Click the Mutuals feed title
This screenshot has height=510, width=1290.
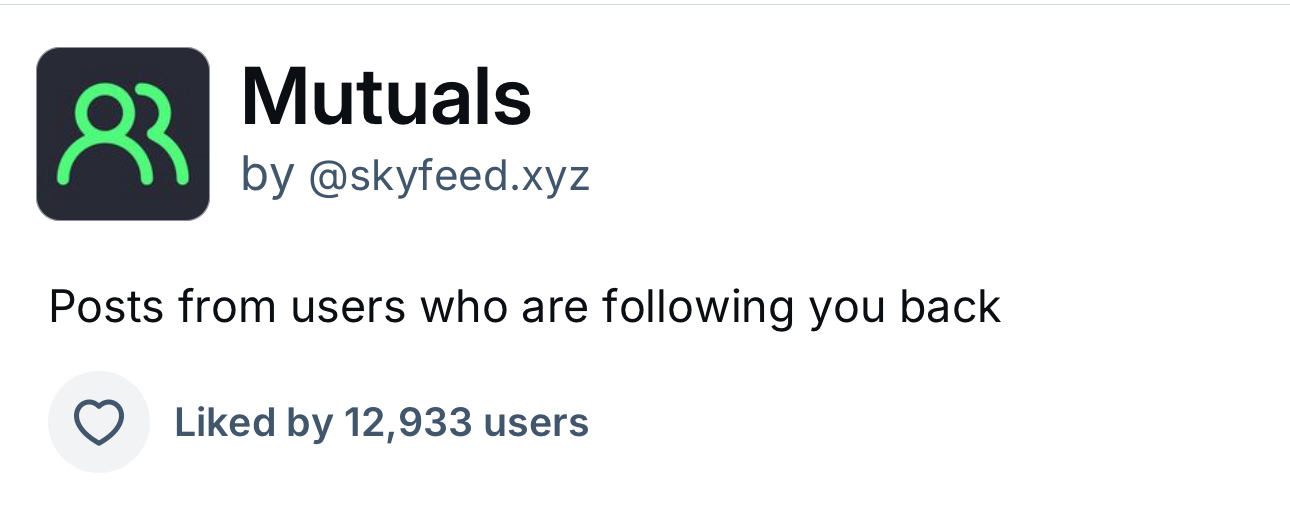[386, 97]
